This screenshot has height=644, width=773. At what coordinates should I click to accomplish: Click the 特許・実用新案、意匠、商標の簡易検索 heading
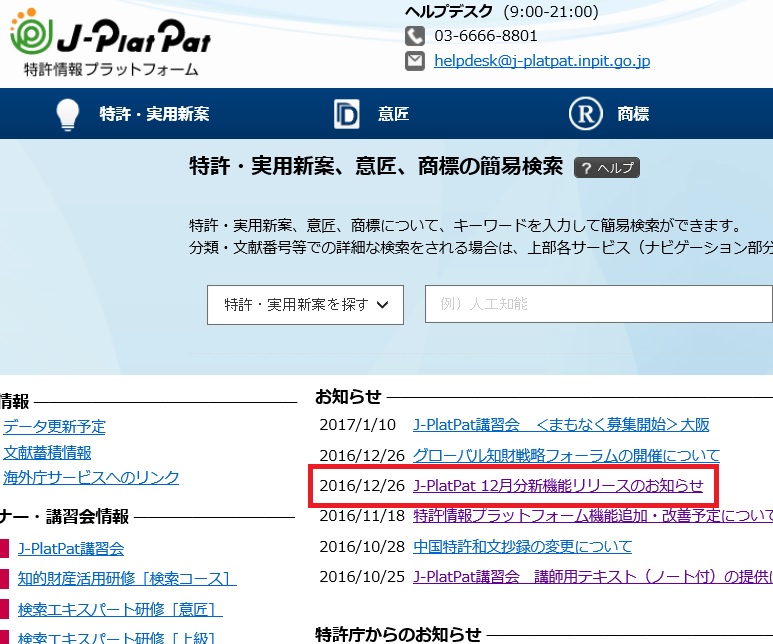coord(376,166)
